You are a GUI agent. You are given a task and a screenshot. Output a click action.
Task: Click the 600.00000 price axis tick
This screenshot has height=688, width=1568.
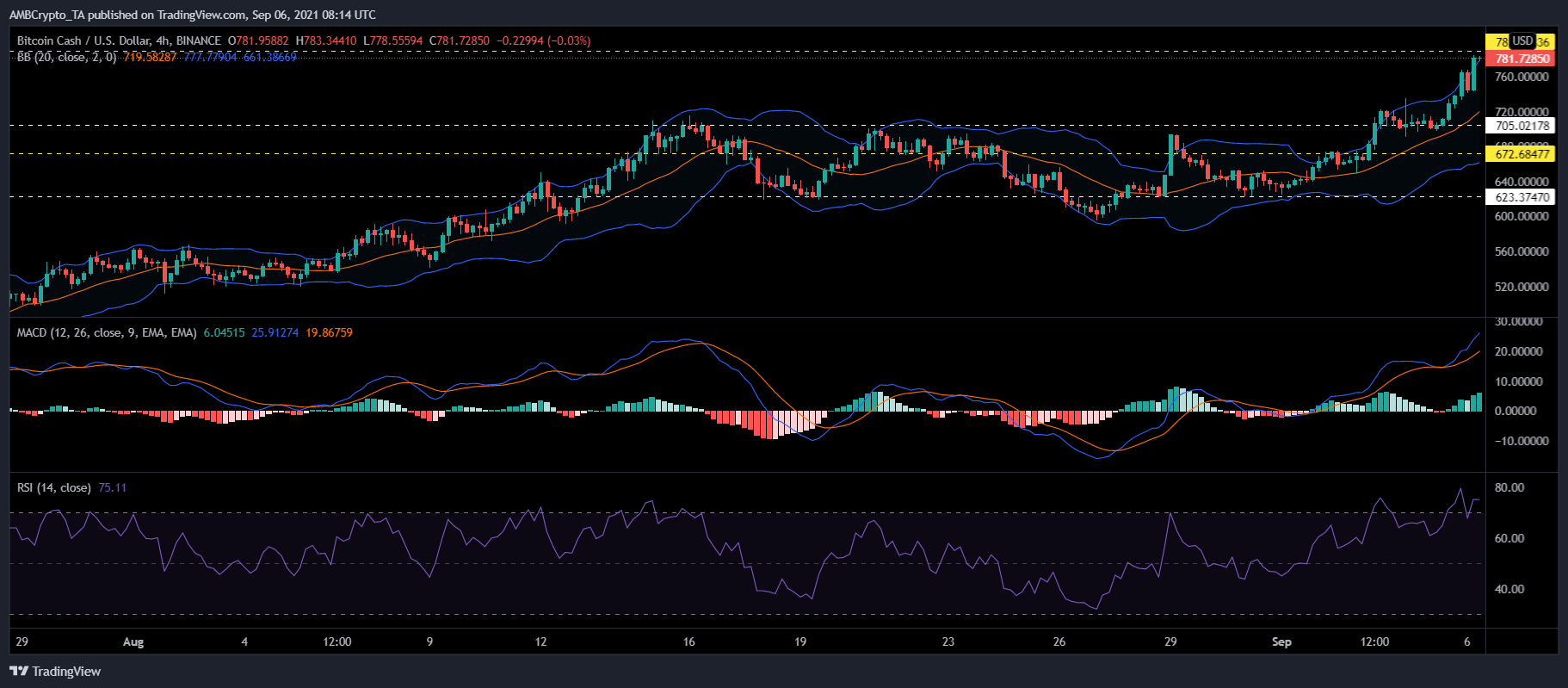[x=1522, y=216]
